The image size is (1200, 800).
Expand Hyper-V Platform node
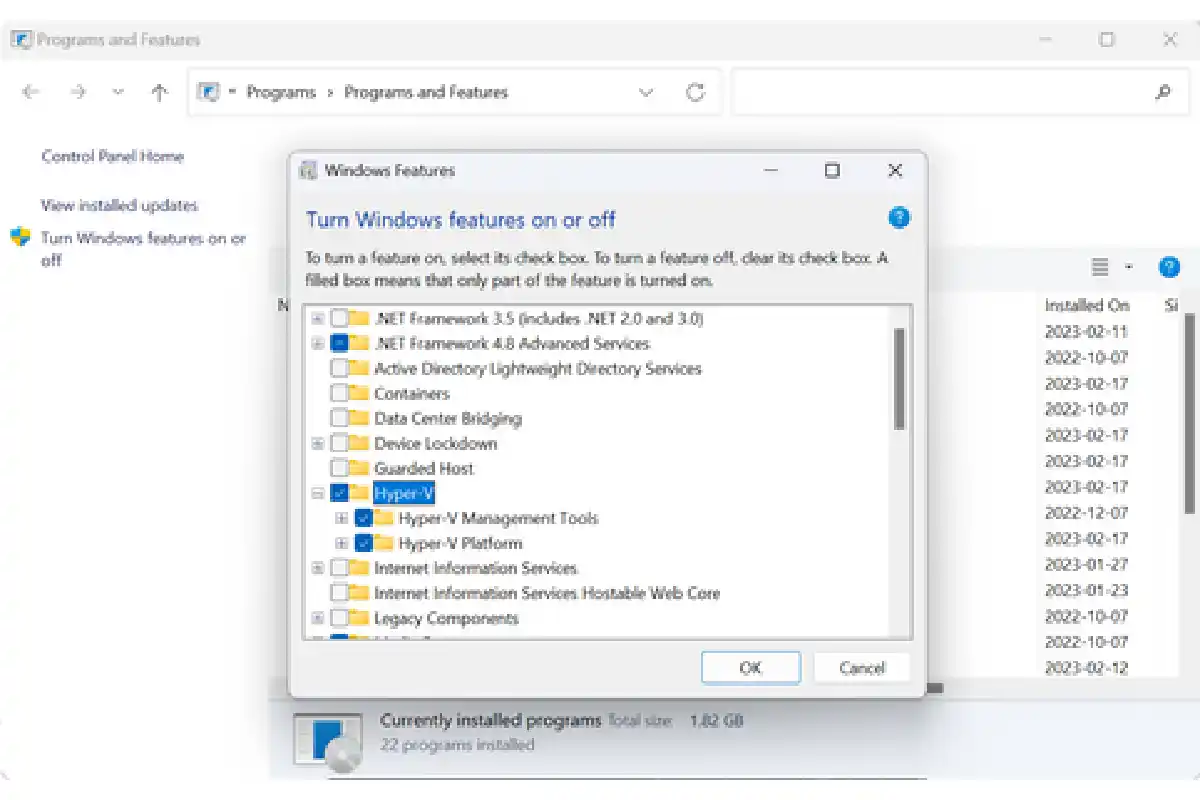[x=342, y=543]
